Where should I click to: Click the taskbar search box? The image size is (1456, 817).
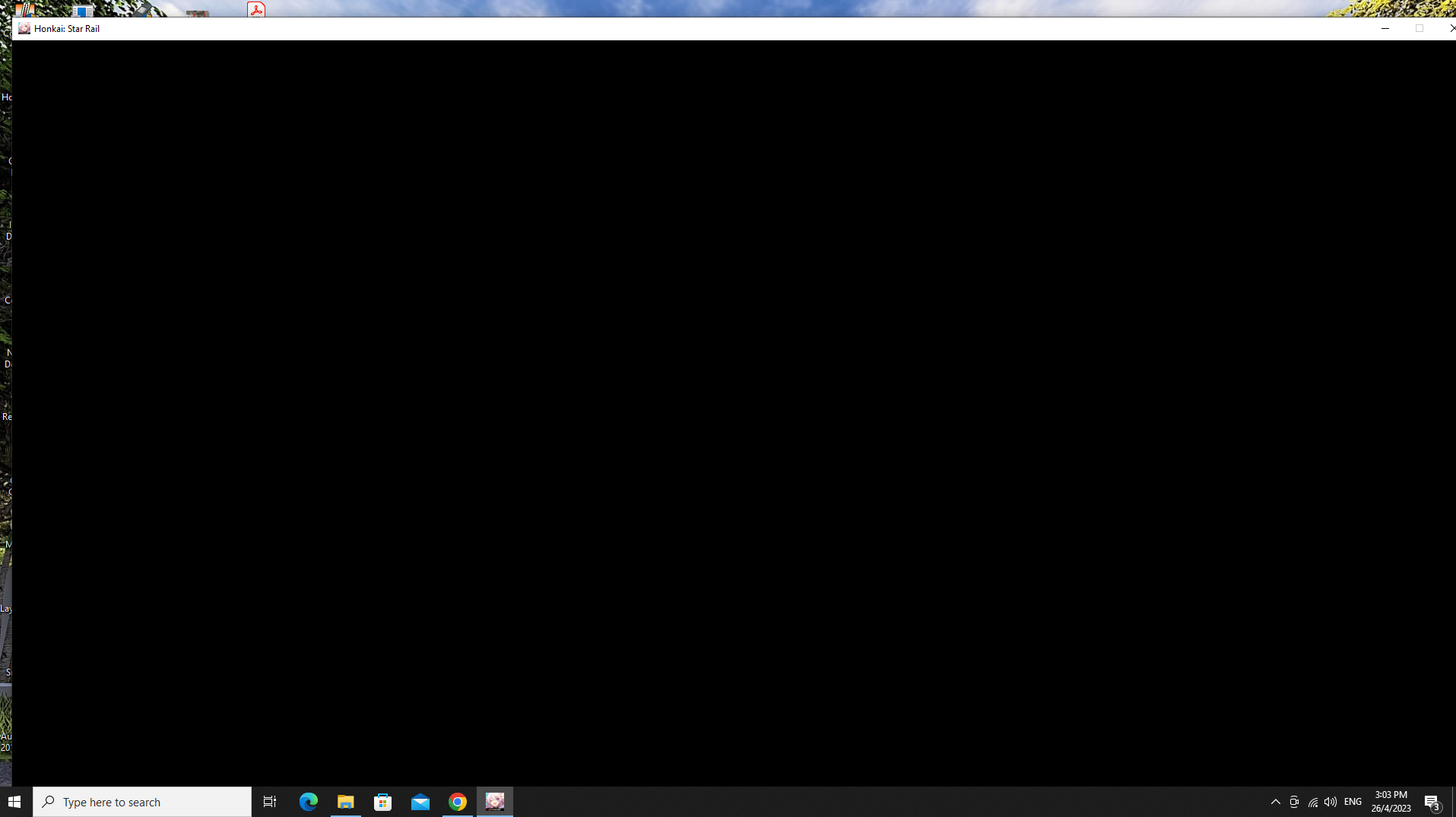point(141,801)
